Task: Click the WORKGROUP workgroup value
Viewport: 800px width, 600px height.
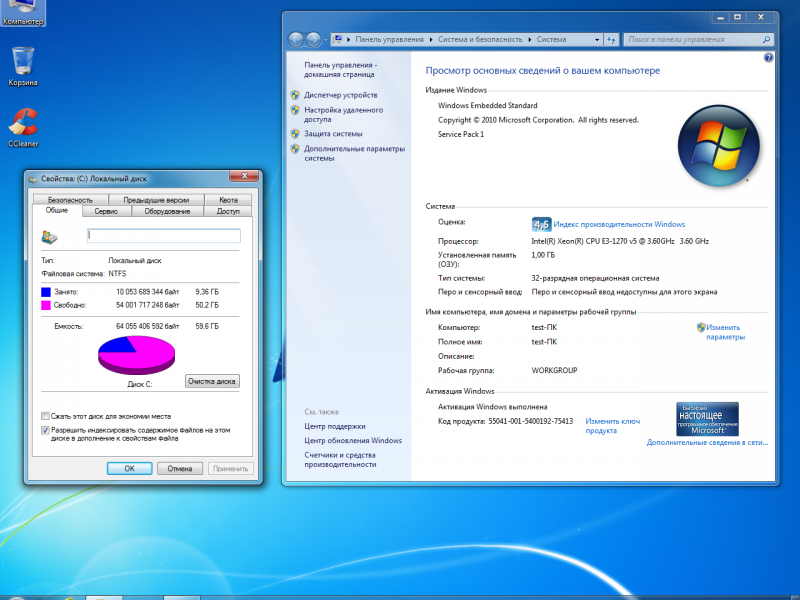Action: tap(554, 370)
